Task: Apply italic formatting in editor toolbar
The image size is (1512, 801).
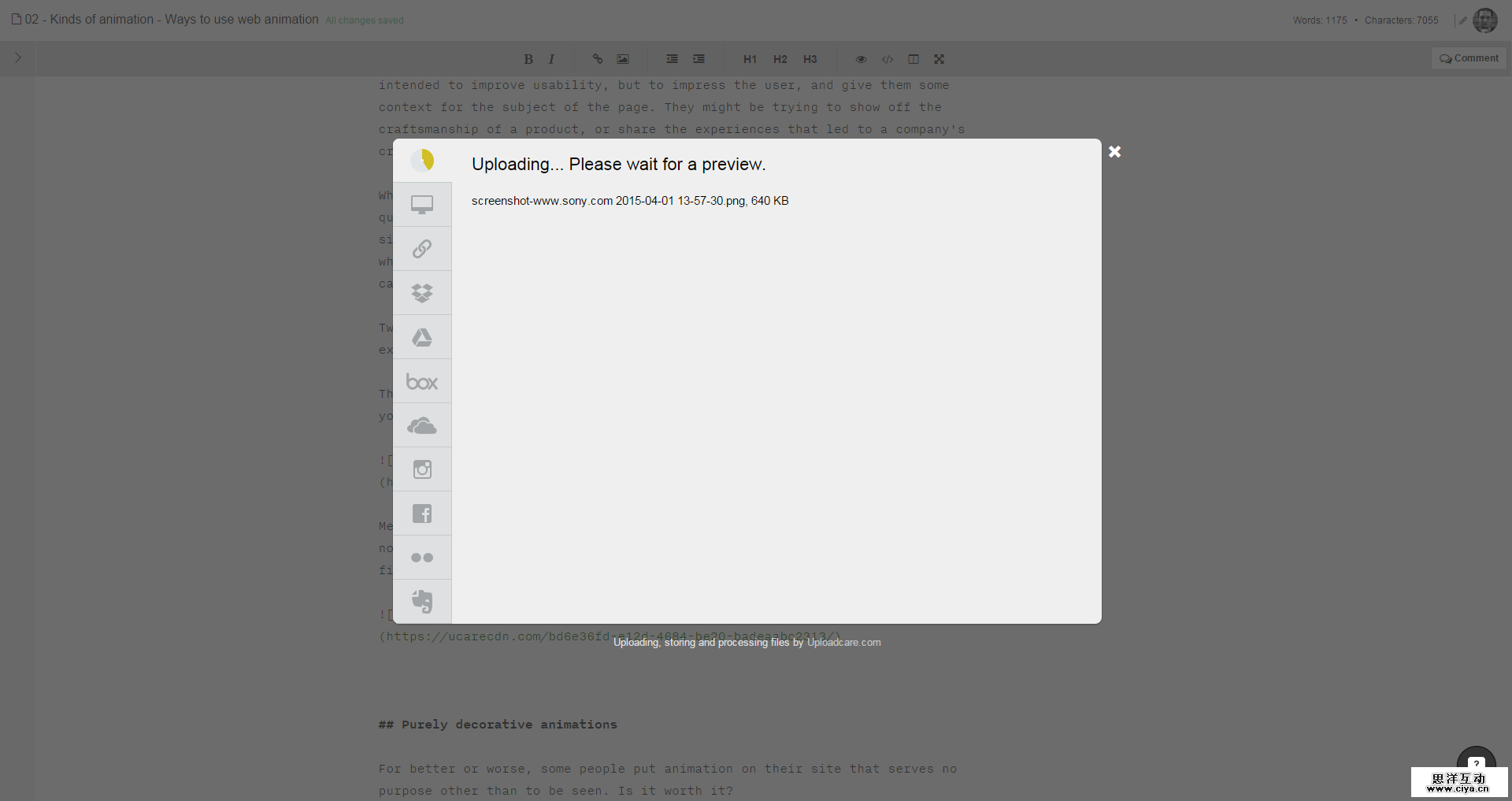Action: [551, 59]
